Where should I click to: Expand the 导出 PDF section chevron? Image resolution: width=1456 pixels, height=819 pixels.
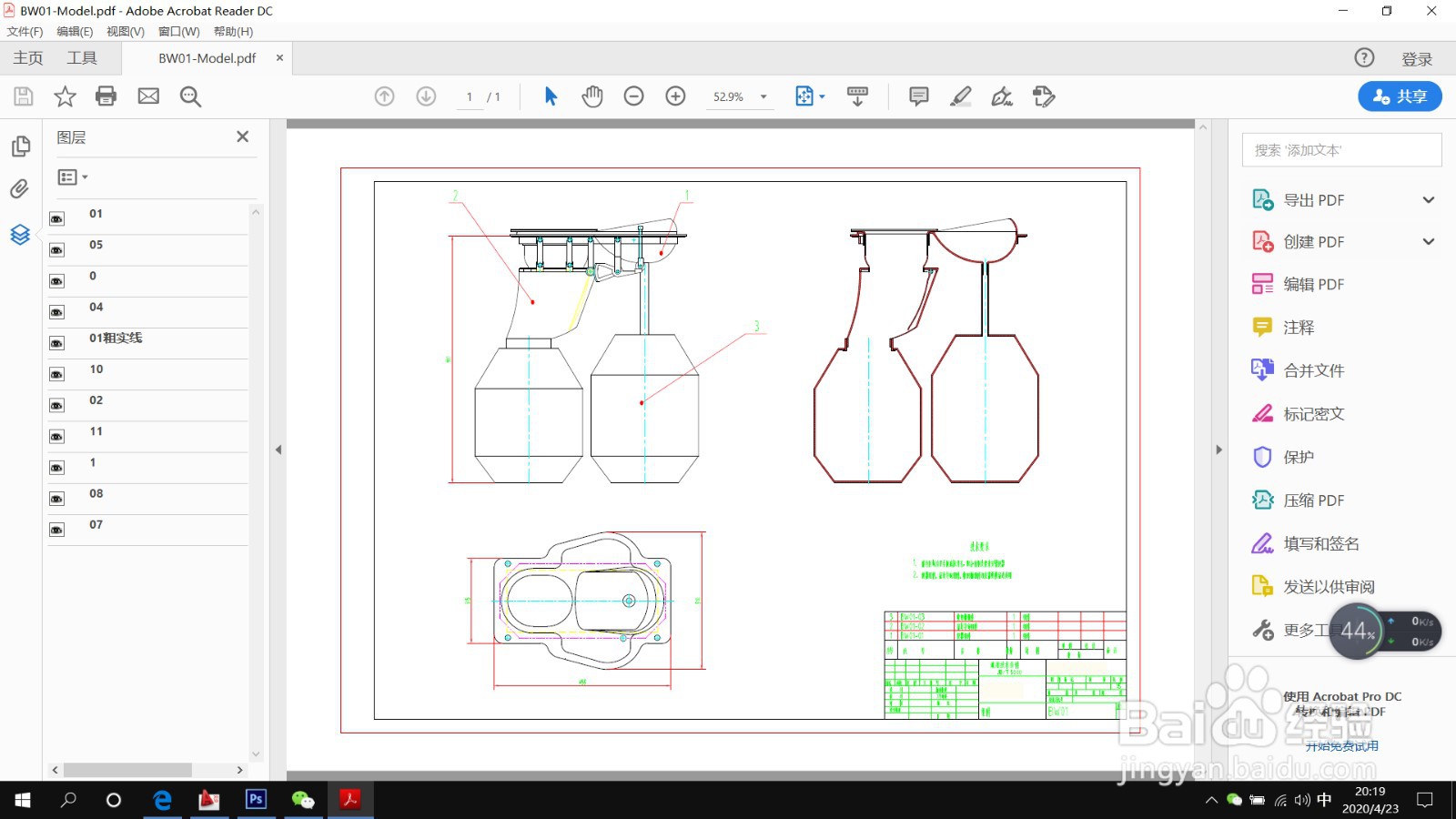(x=1428, y=200)
